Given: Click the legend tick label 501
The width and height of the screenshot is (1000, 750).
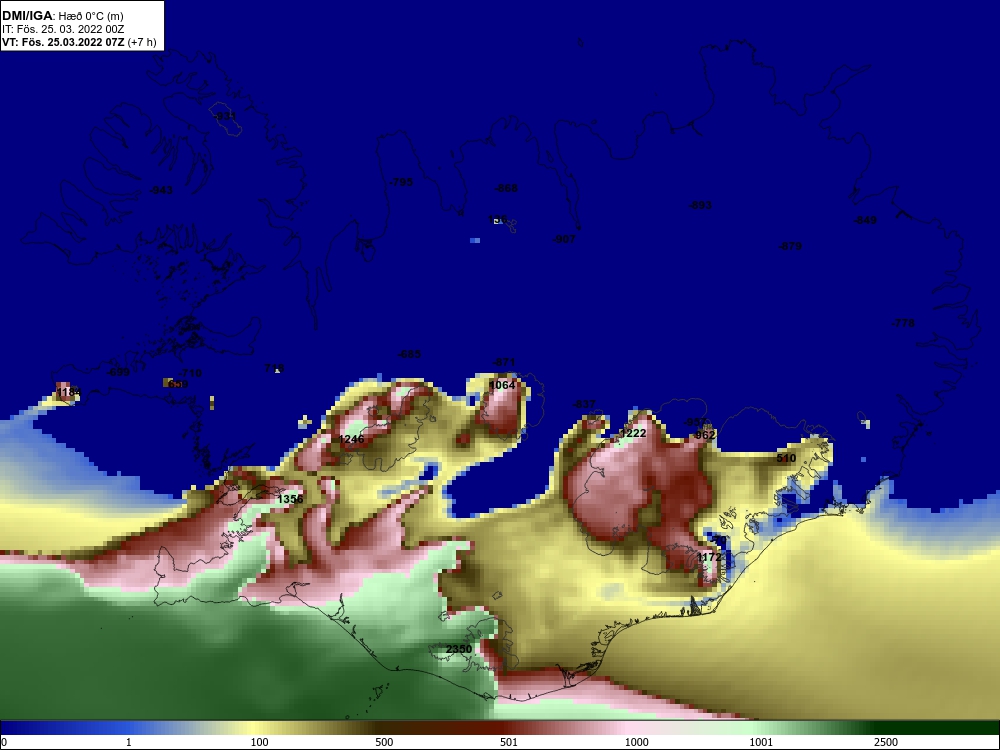Looking at the screenshot, I should 509,742.
